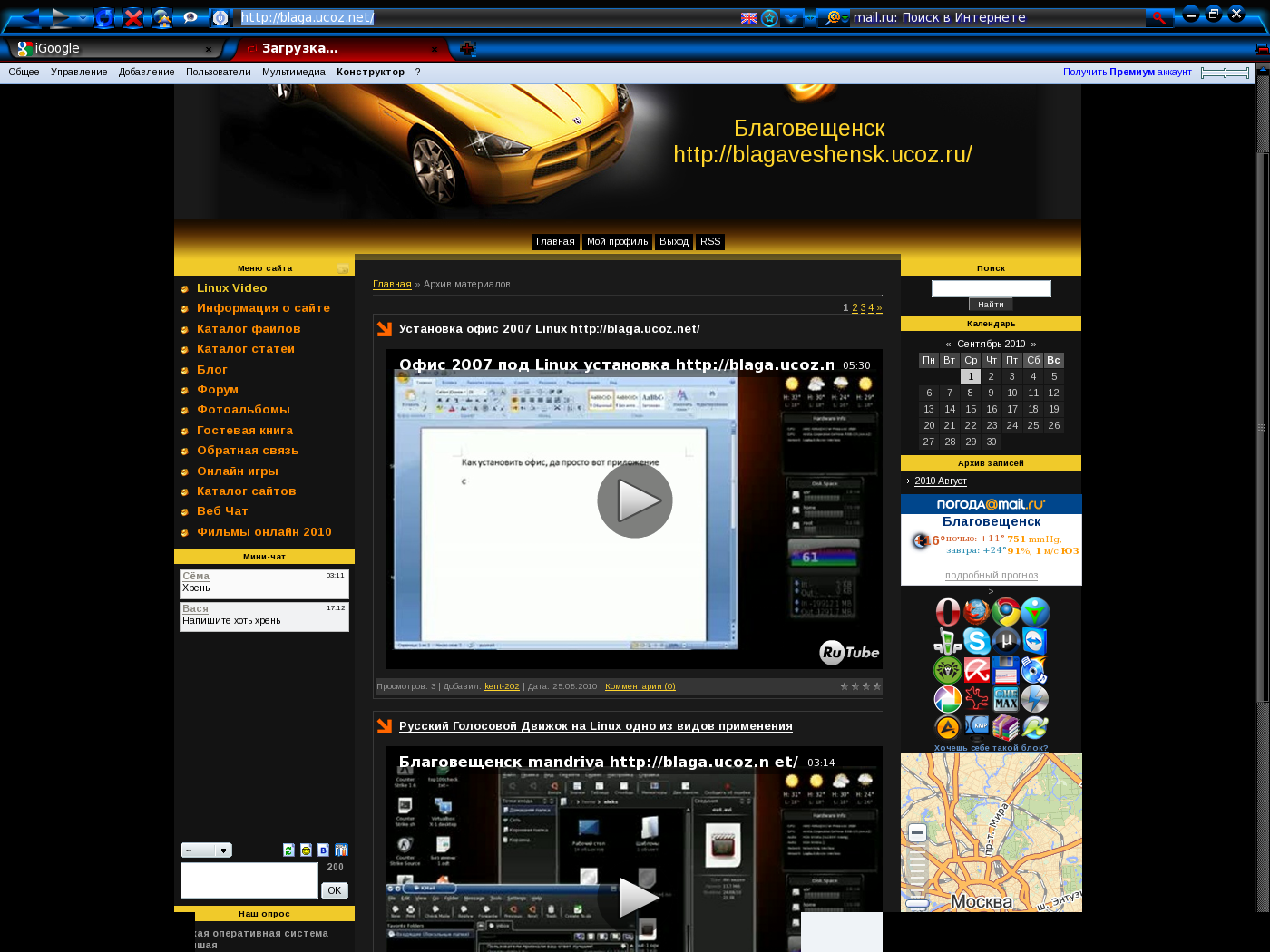Click the Firefox icon in software block
This screenshot has height=952, width=1270.
coord(976,612)
